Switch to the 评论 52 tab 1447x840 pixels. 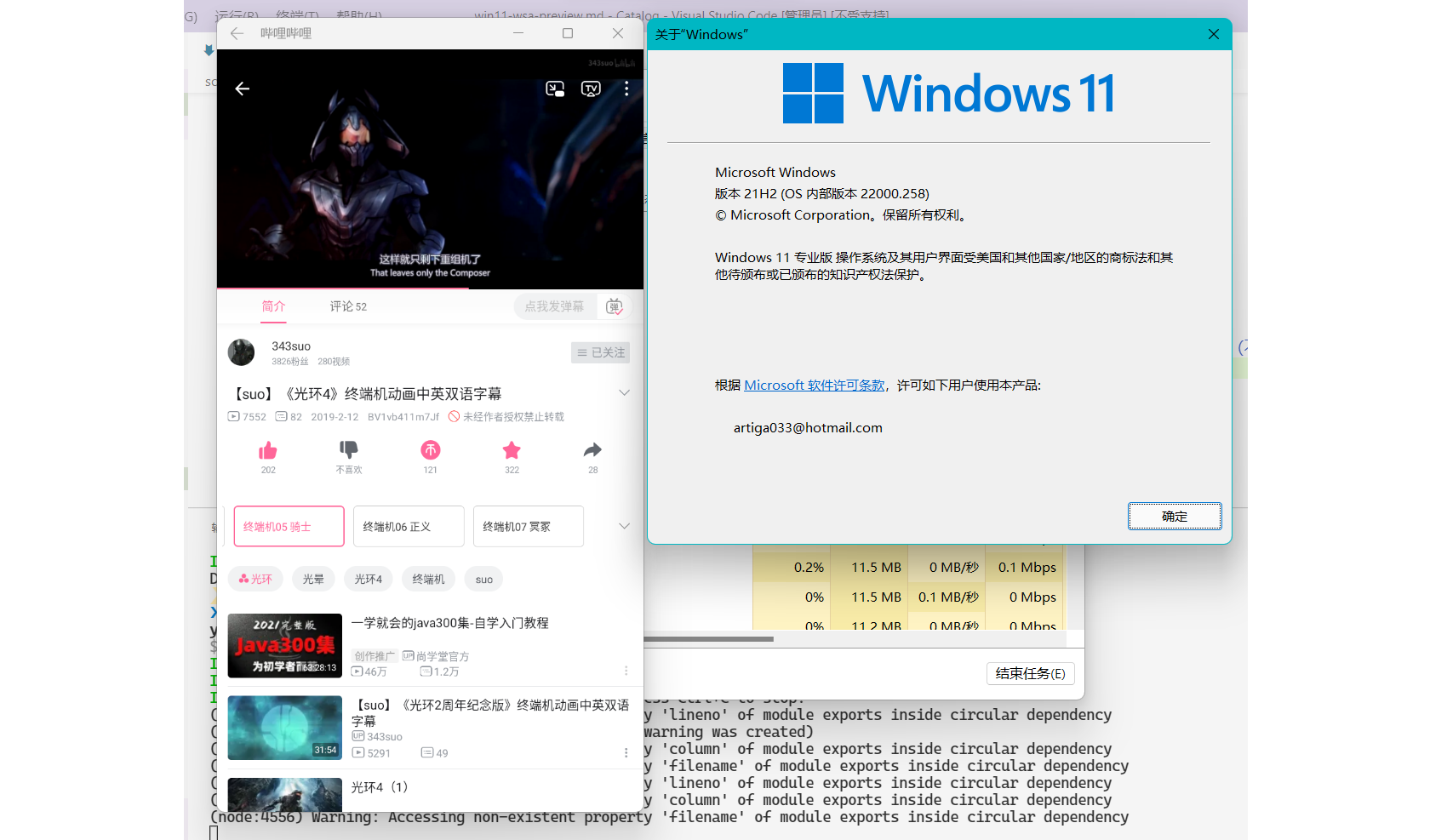(x=348, y=306)
